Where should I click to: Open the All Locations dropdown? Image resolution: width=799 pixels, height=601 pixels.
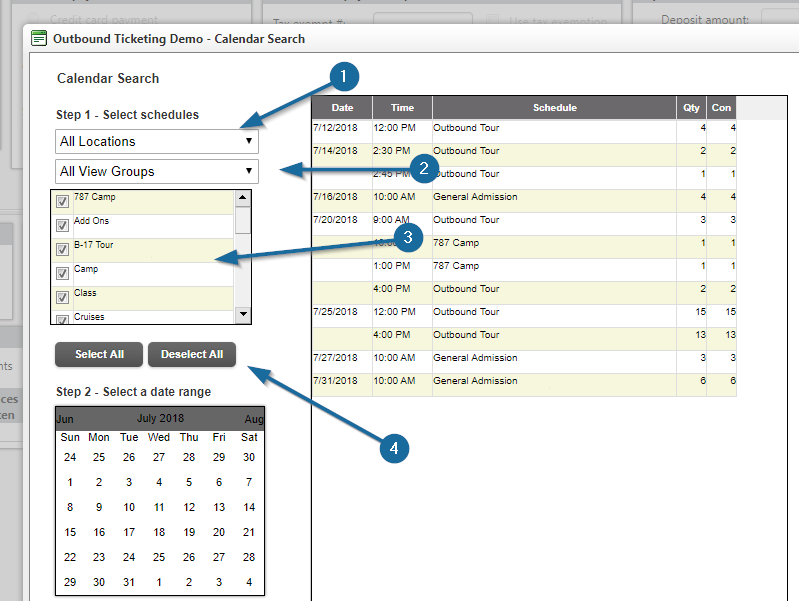[x=157, y=142]
